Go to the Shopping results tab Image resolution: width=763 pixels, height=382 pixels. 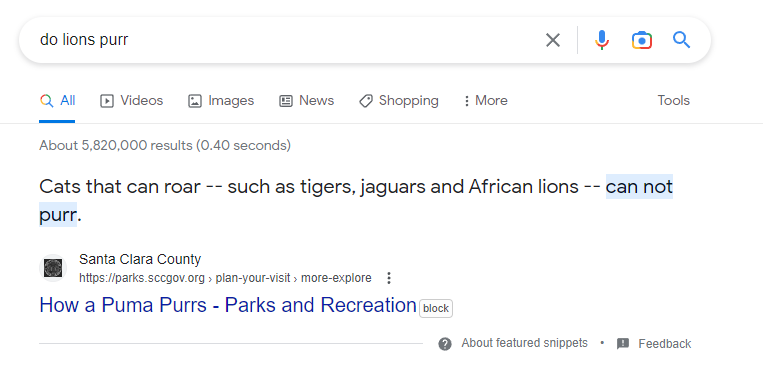(399, 101)
